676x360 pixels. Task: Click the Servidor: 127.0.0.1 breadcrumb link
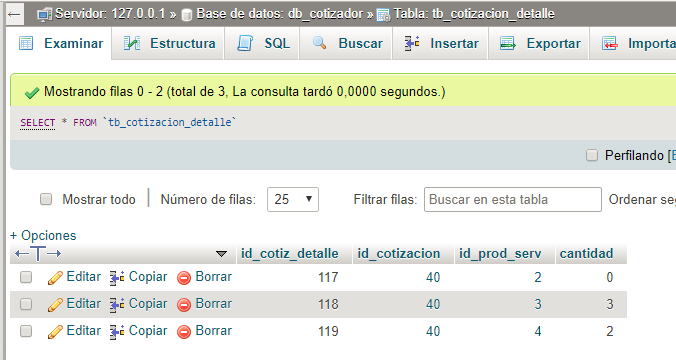(110, 14)
